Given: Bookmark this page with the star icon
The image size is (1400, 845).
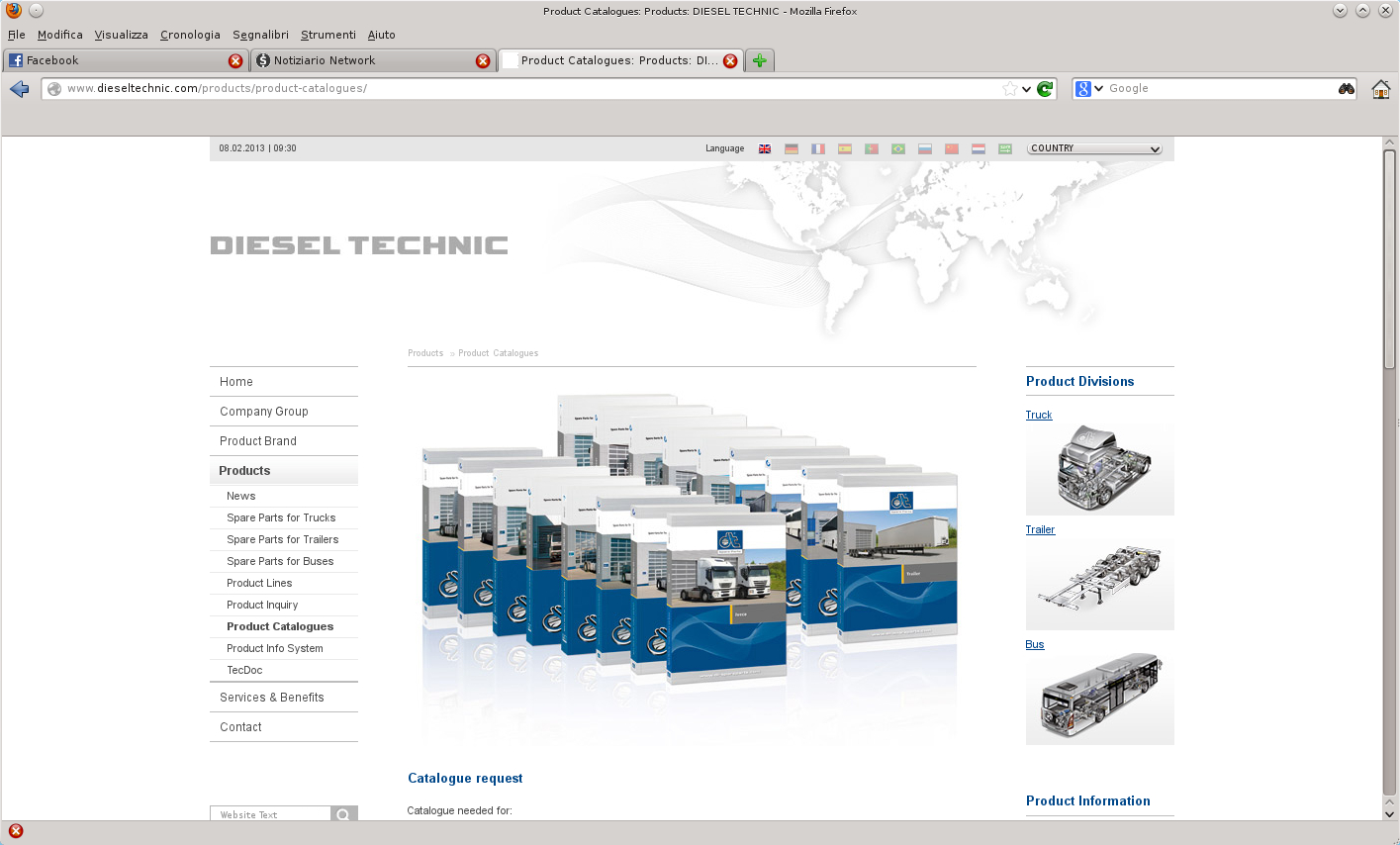Looking at the screenshot, I should coord(1009,89).
